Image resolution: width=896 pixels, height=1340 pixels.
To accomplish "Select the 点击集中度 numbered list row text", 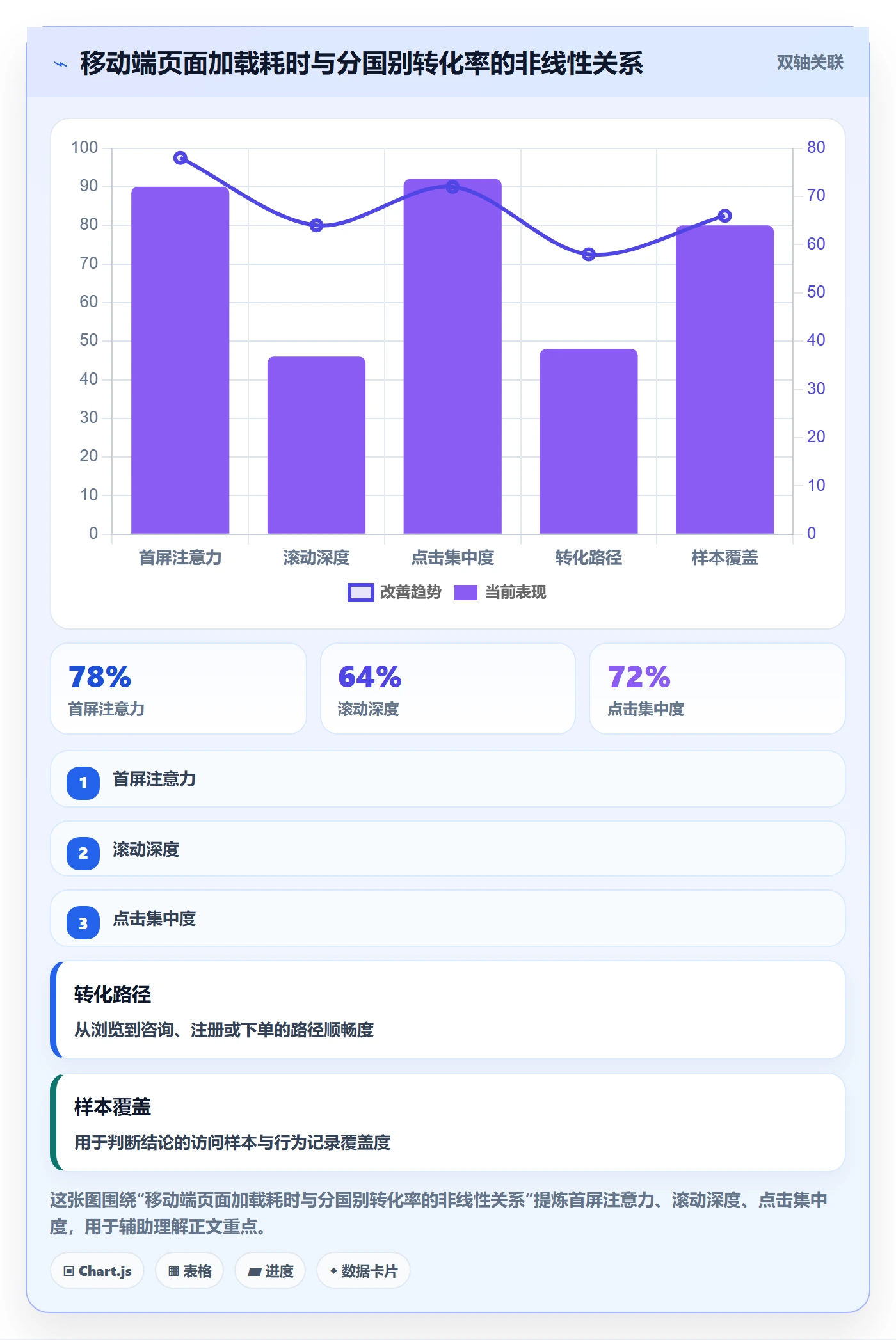I will coord(154,919).
